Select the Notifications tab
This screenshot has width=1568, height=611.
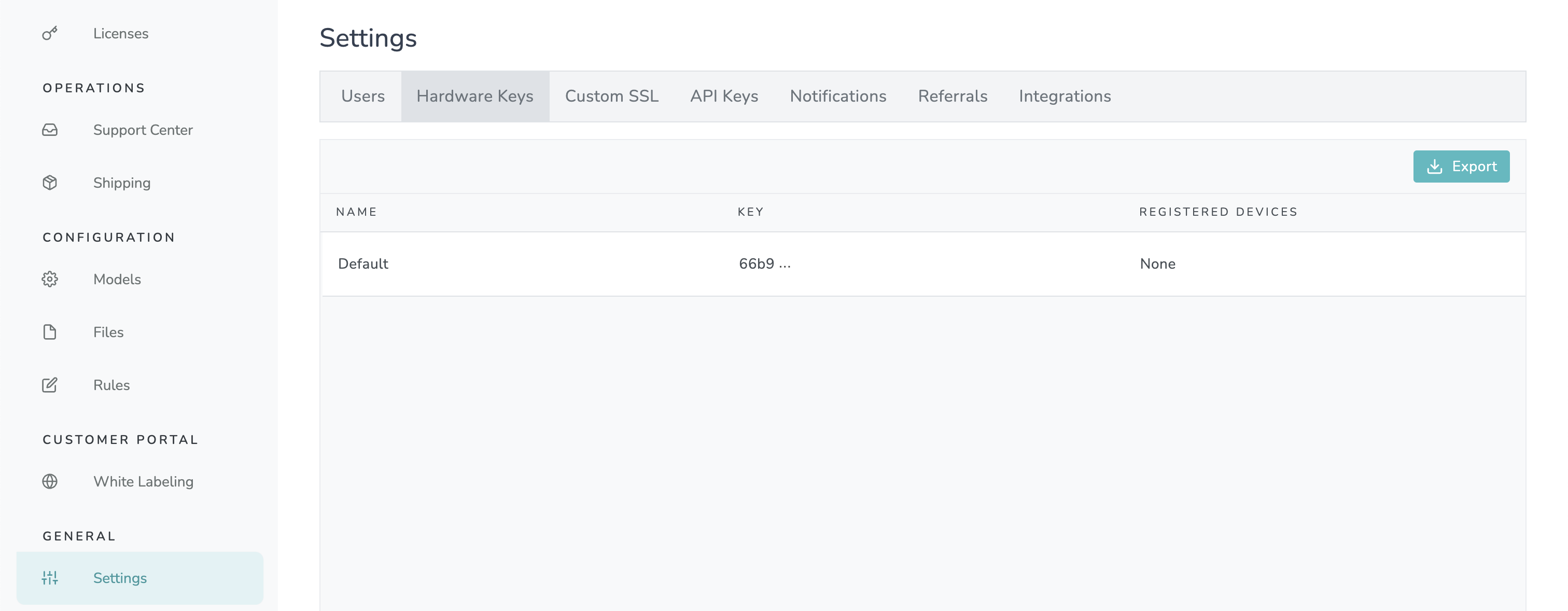(837, 96)
